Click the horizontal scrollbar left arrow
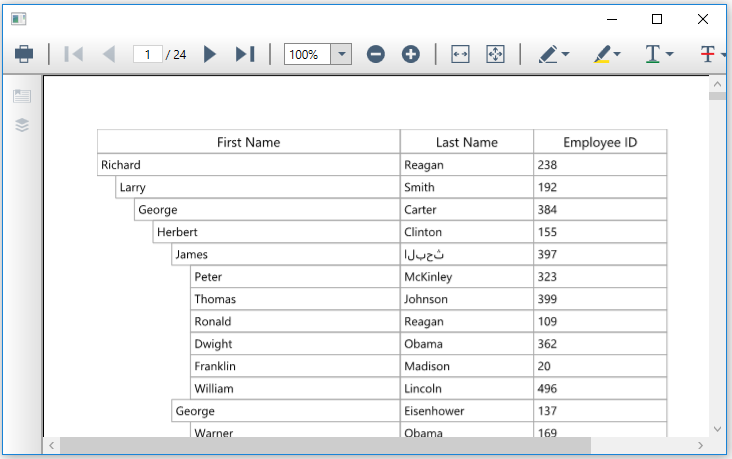Screen dimensions: 732x459 pyautogui.click(x=51, y=445)
